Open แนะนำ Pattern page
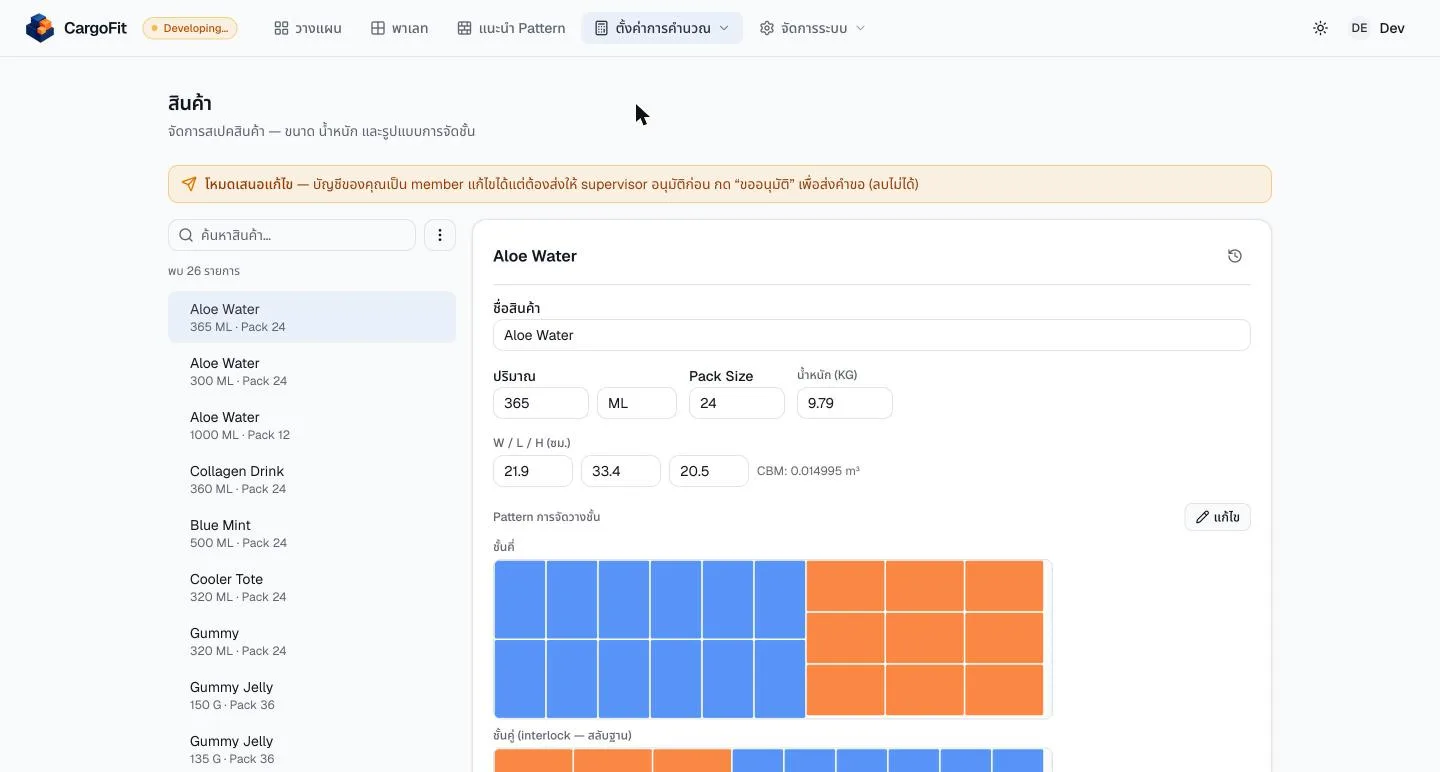 (511, 28)
